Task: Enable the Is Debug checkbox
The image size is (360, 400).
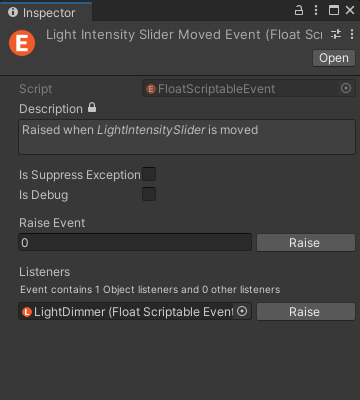Action: 149,194
